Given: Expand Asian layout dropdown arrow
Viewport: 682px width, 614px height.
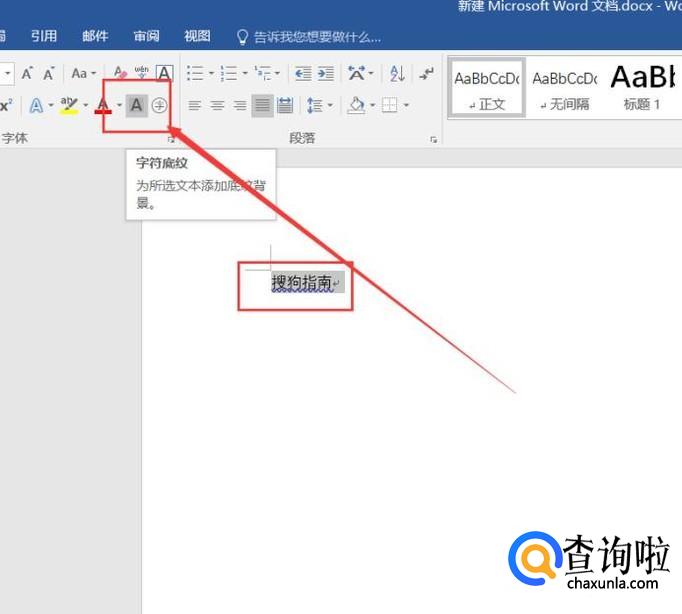Looking at the screenshot, I should 371,73.
